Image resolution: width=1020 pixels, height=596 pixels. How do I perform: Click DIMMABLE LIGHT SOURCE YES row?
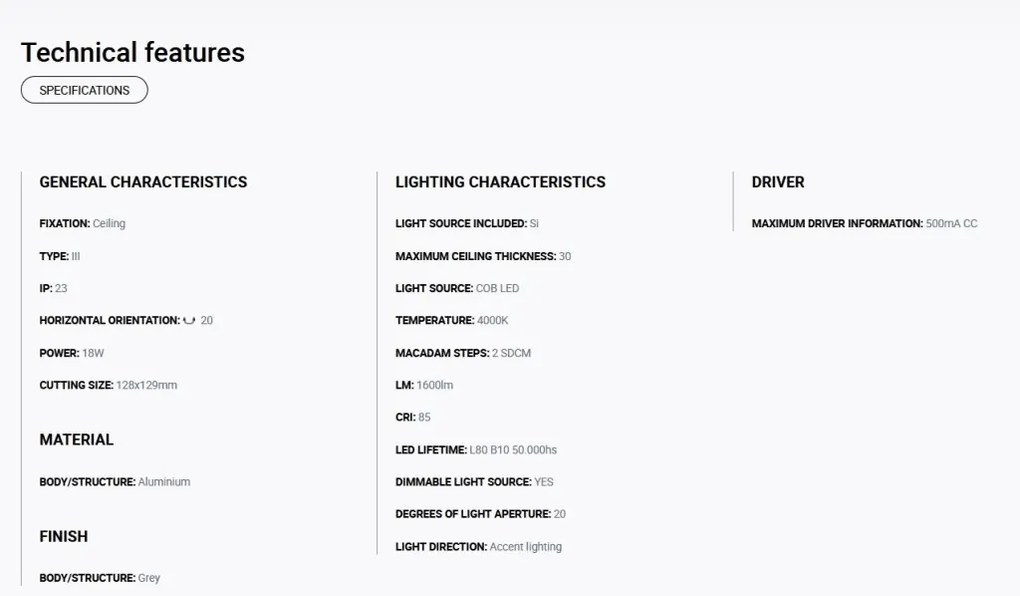[x=474, y=481]
